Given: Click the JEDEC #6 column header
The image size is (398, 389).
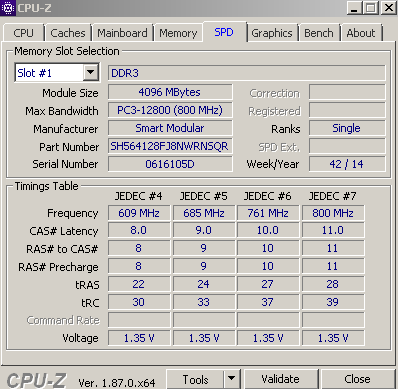Looking at the screenshot, I should click(268, 196).
